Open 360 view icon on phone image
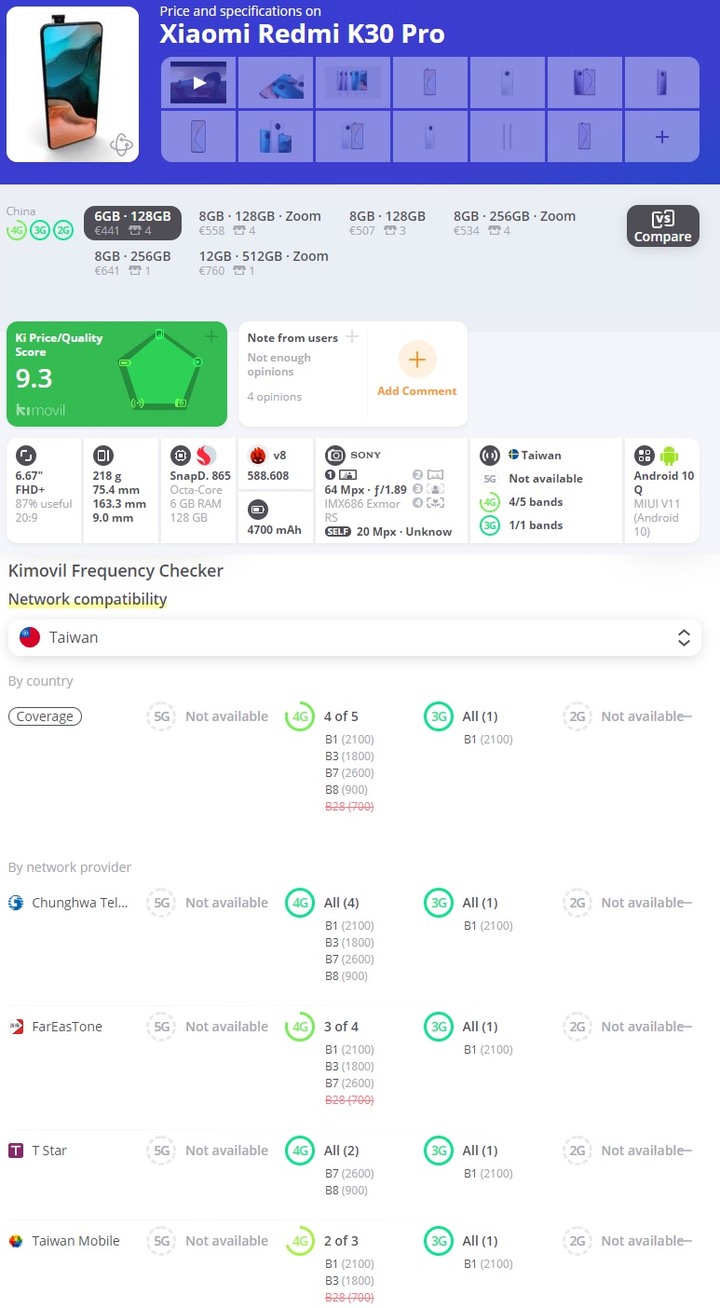720x1308 pixels. coord(121,144)
